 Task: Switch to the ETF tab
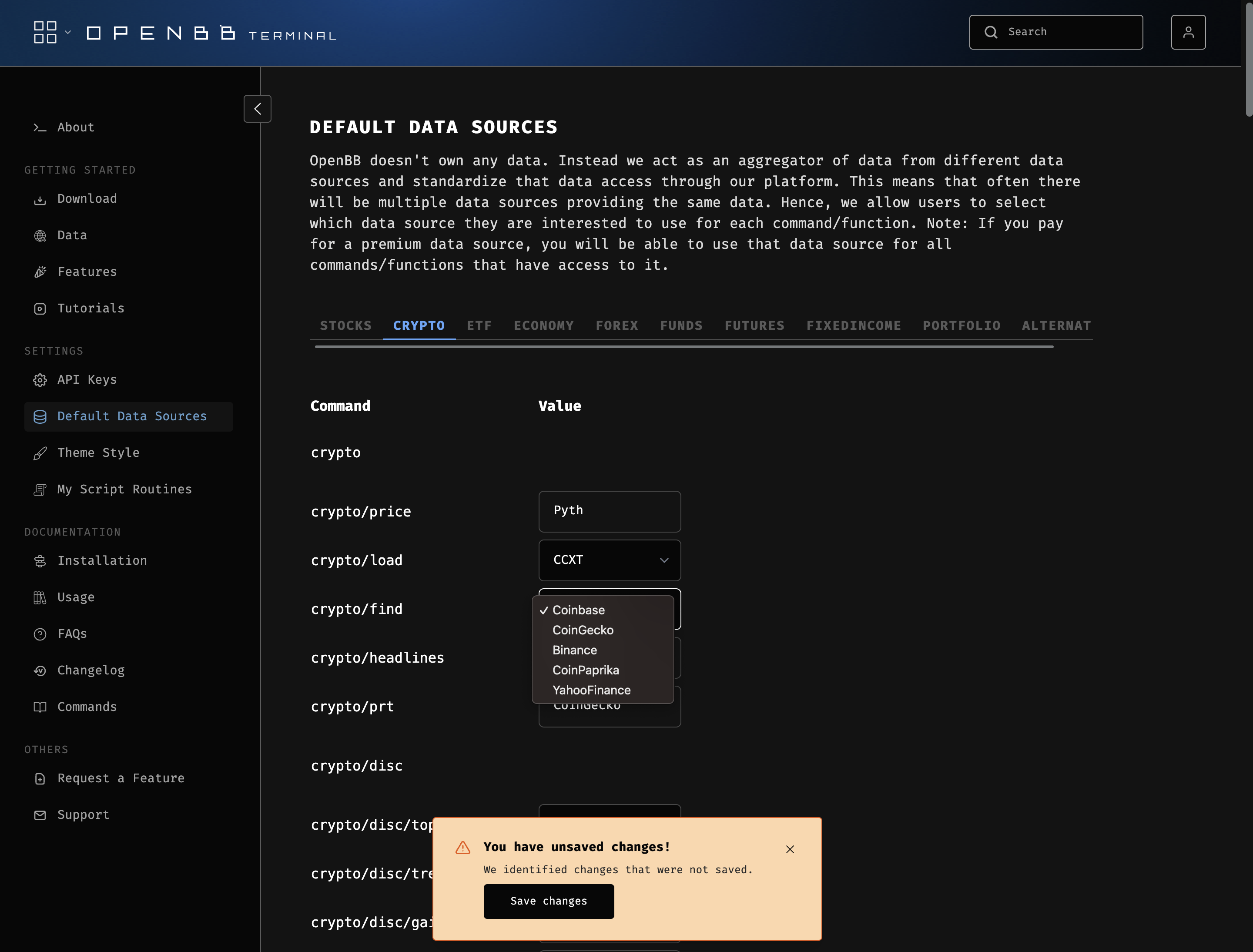[479, 326]
